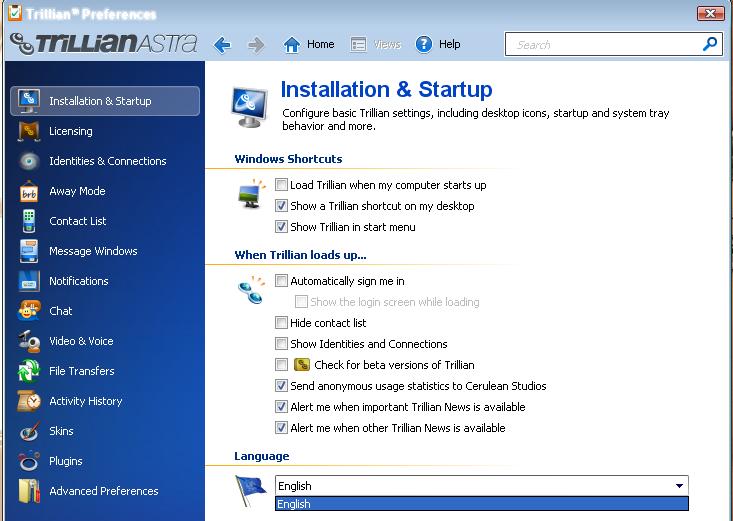Screen dimensions: 733x521
Task: Click the Activity History clock icon
Action: 29,401
